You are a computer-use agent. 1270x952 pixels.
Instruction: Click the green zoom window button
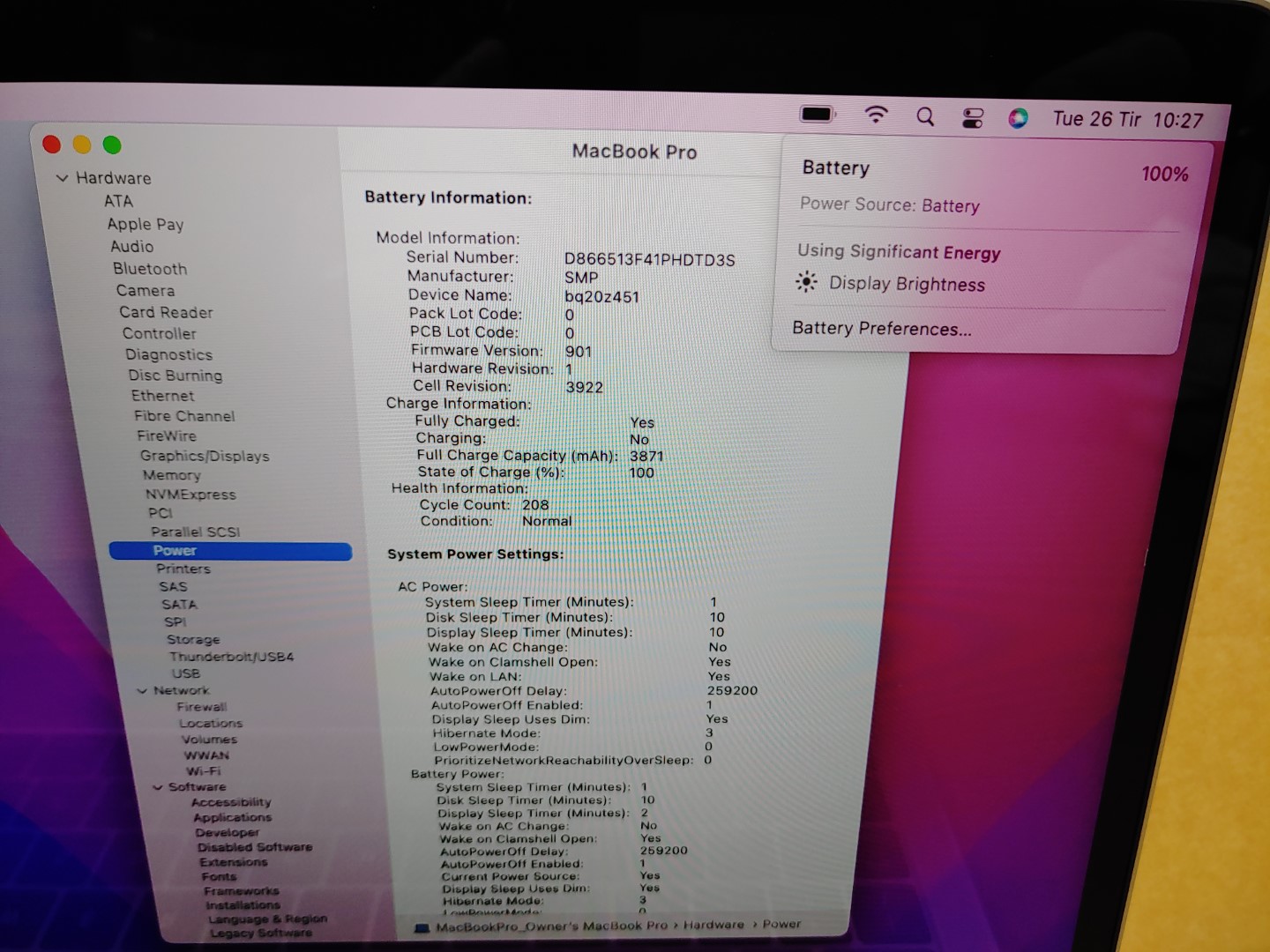tap(112, 145)
